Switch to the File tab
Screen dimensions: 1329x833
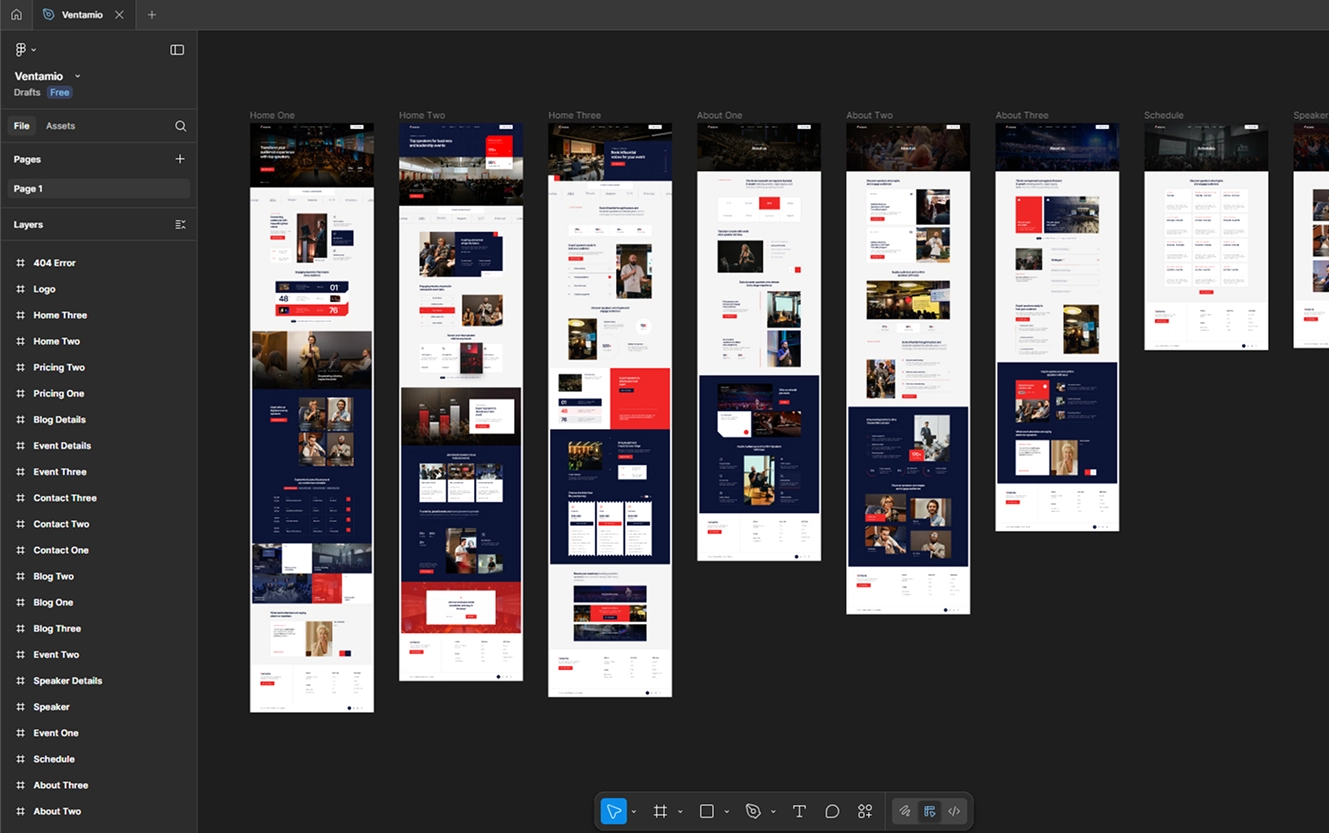(x=21, y=126)
